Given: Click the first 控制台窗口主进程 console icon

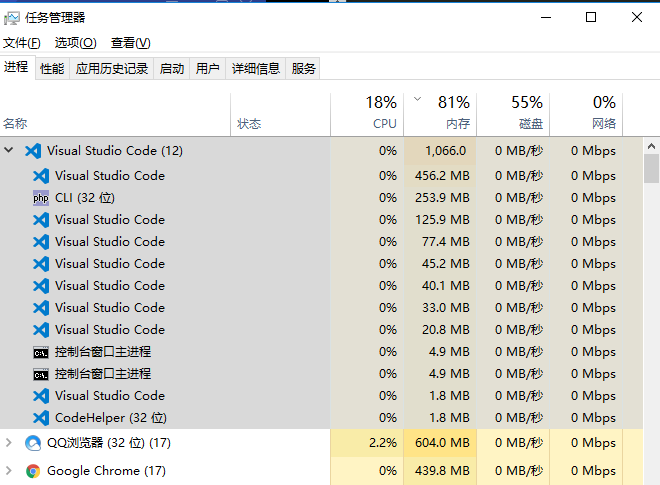Looking at the screenshot, I should click(41, 352).
